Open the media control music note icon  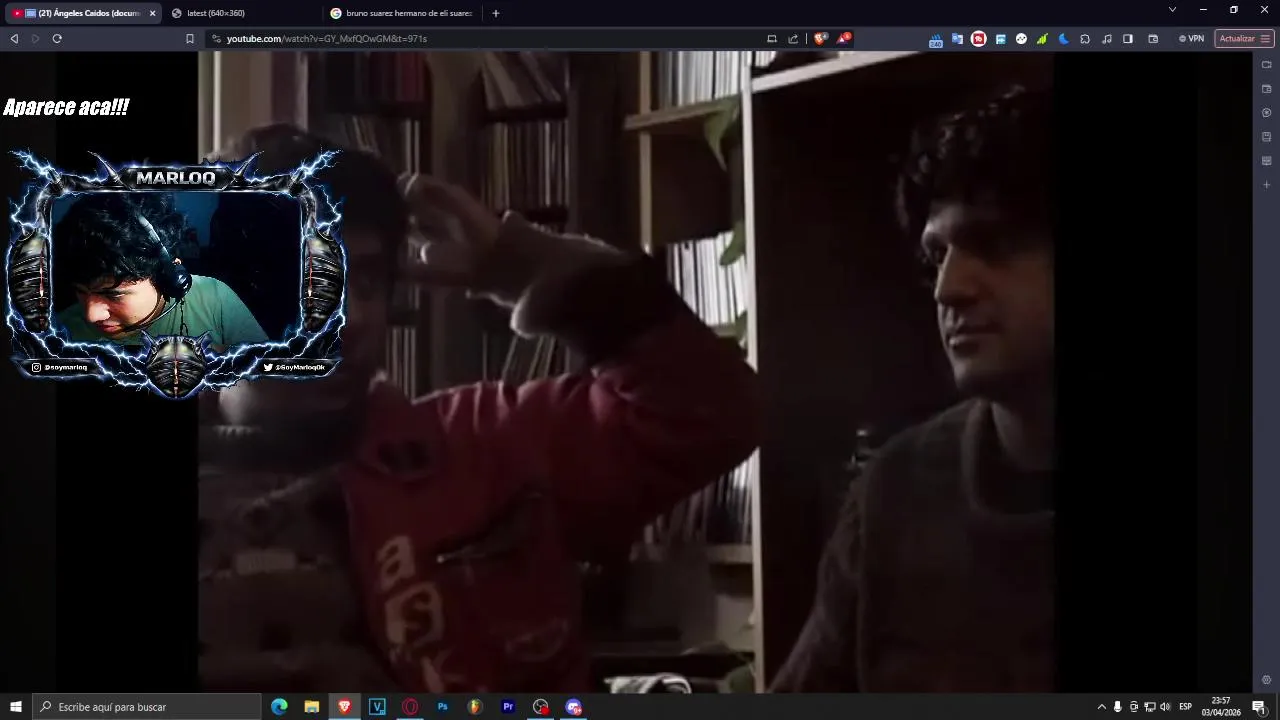[x=1107, y=38]
